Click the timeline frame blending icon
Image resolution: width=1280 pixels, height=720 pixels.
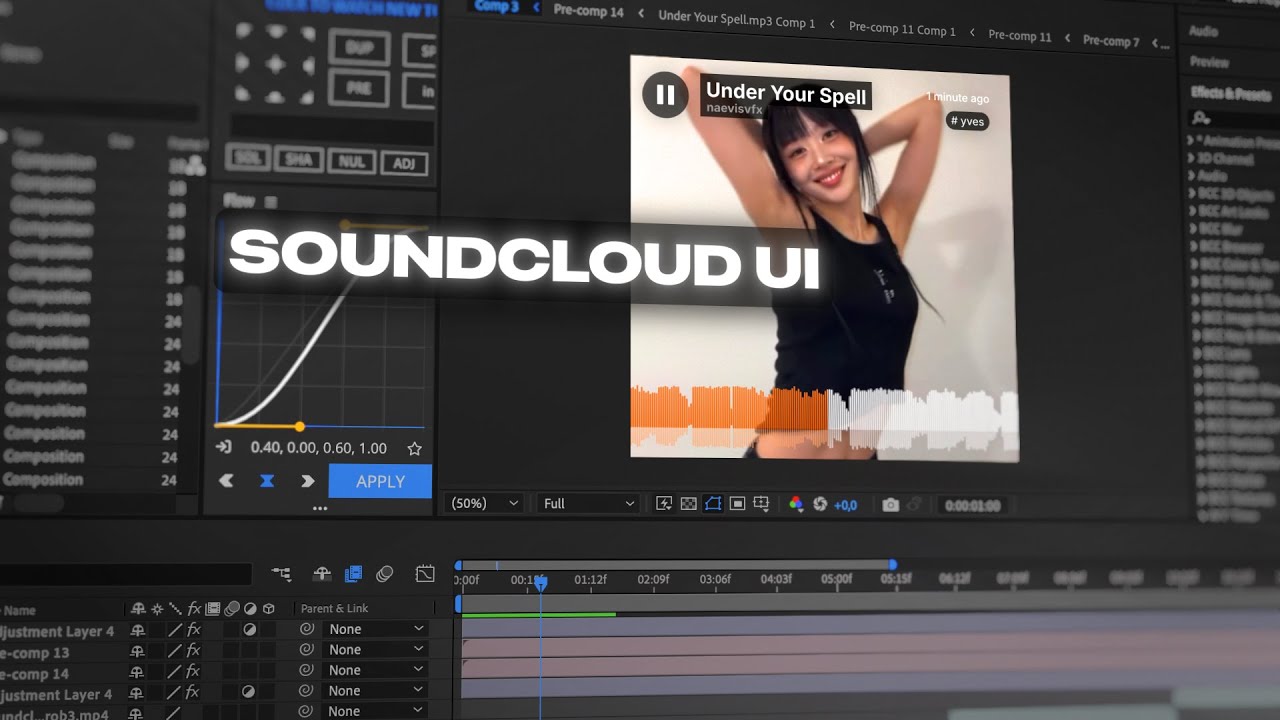click(x=353, y=574)
